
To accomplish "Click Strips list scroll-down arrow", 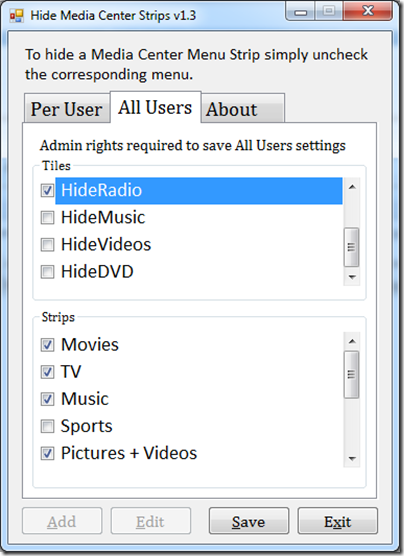I will [352, 459].
